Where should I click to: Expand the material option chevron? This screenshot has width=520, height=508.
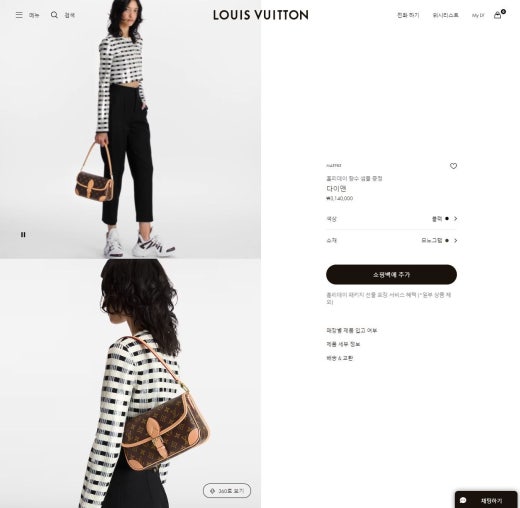click(455, 240)
